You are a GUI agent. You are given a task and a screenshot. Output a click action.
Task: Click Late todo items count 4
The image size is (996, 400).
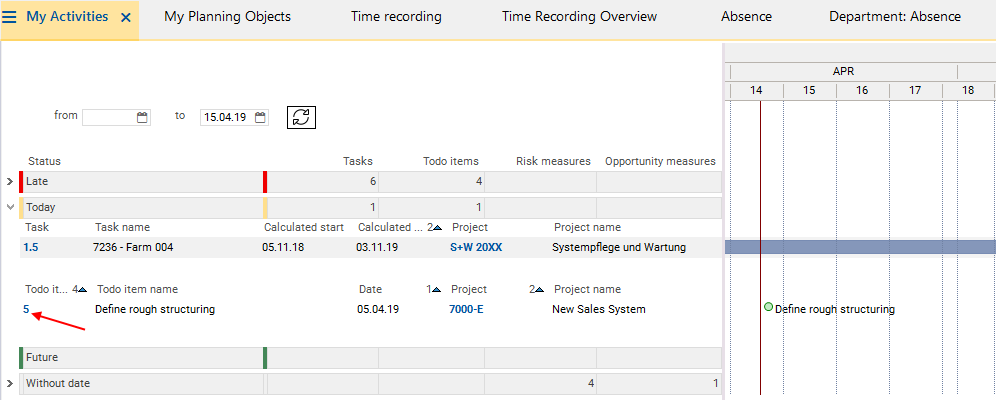point(479,182)
